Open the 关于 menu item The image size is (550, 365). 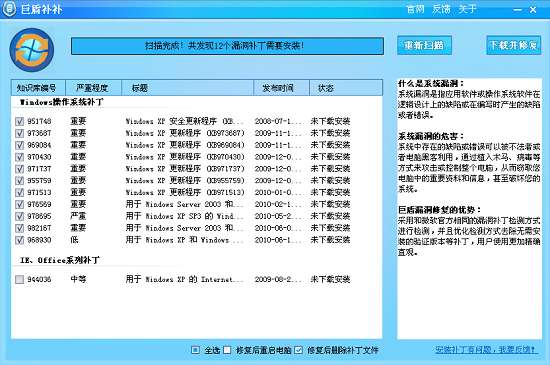[467, 9]
